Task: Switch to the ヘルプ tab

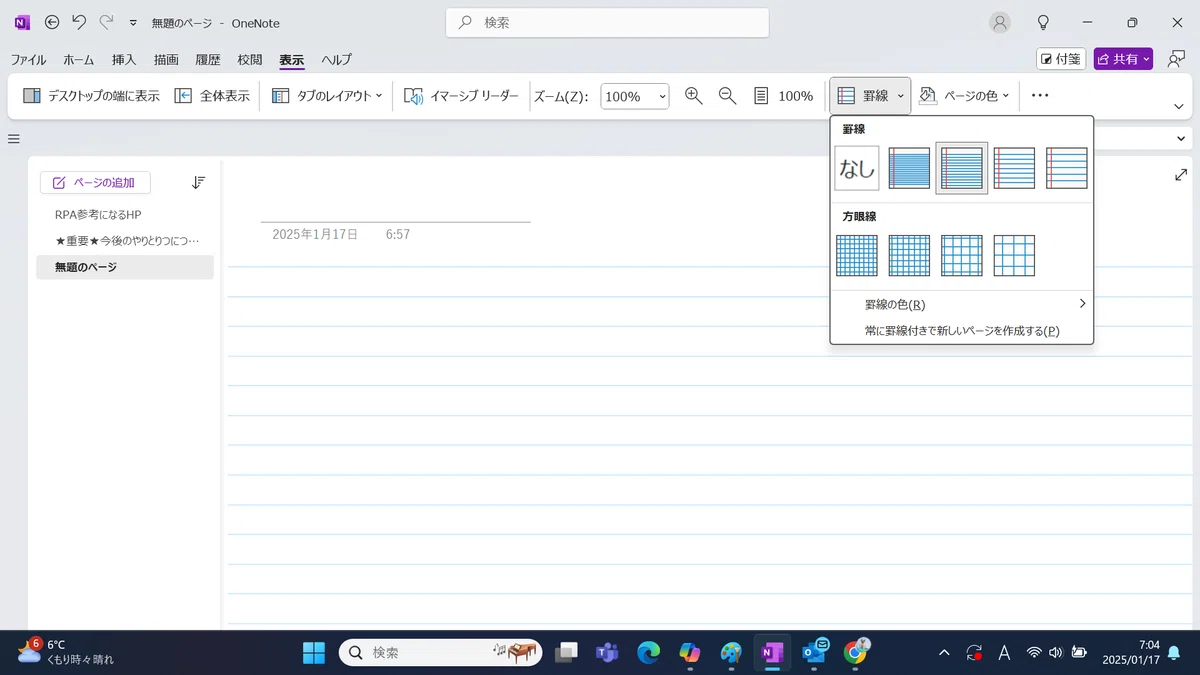Action: click(x=336, y=60)
